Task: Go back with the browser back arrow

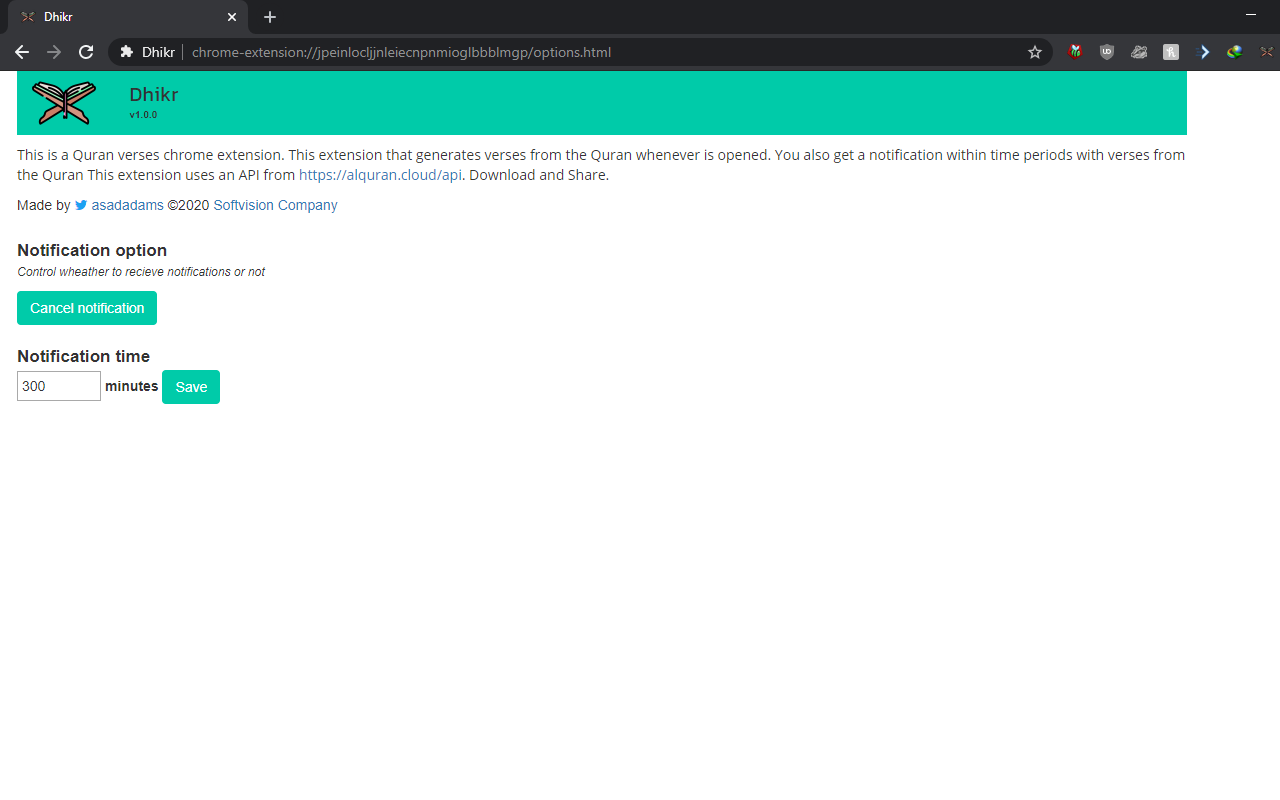Action: (x=22, y=52)
